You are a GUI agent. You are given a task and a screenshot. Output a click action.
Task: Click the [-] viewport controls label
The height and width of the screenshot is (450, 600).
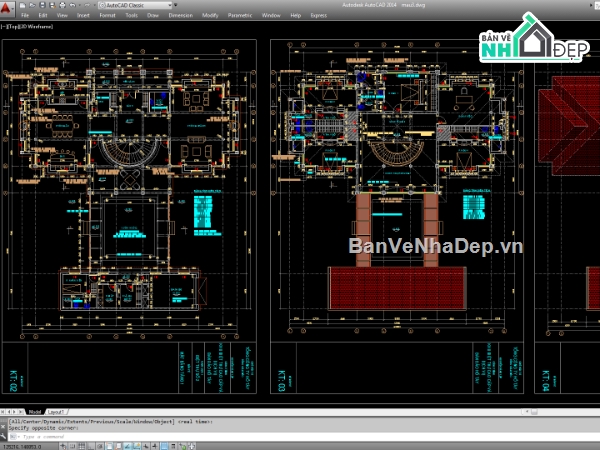[3, 26]
